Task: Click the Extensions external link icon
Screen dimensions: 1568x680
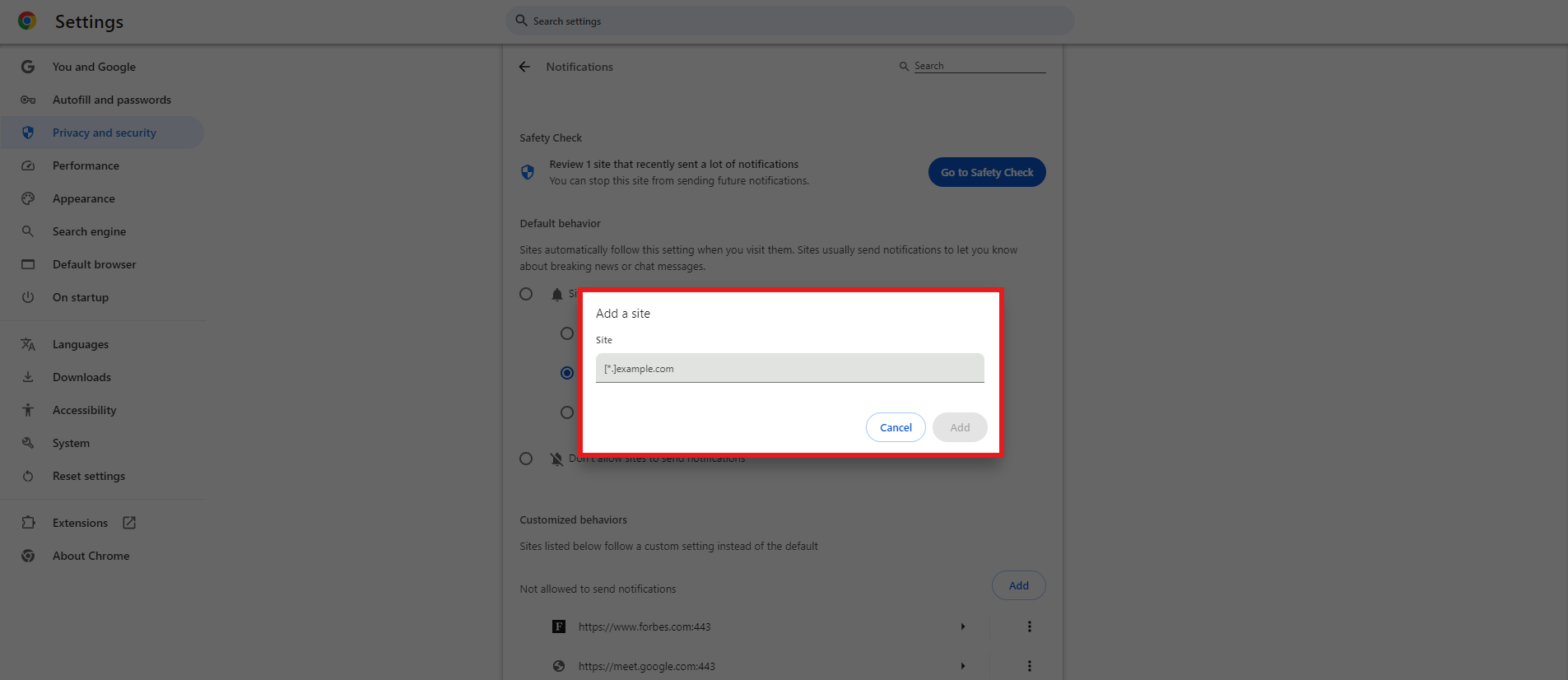Action: (x=129, y=523)
